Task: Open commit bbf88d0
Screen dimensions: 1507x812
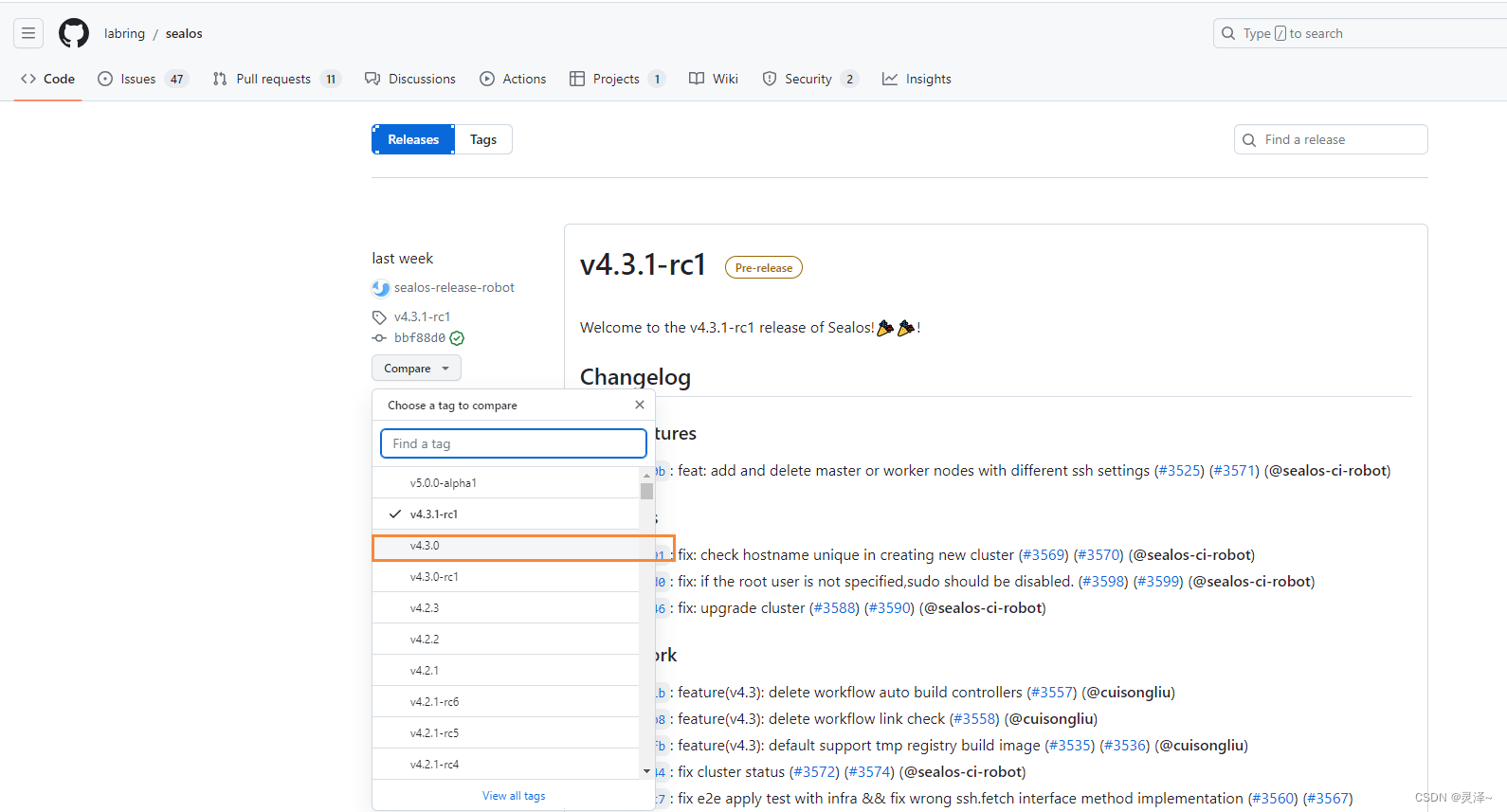Action: pyautogui.click(x=419, y=338)
